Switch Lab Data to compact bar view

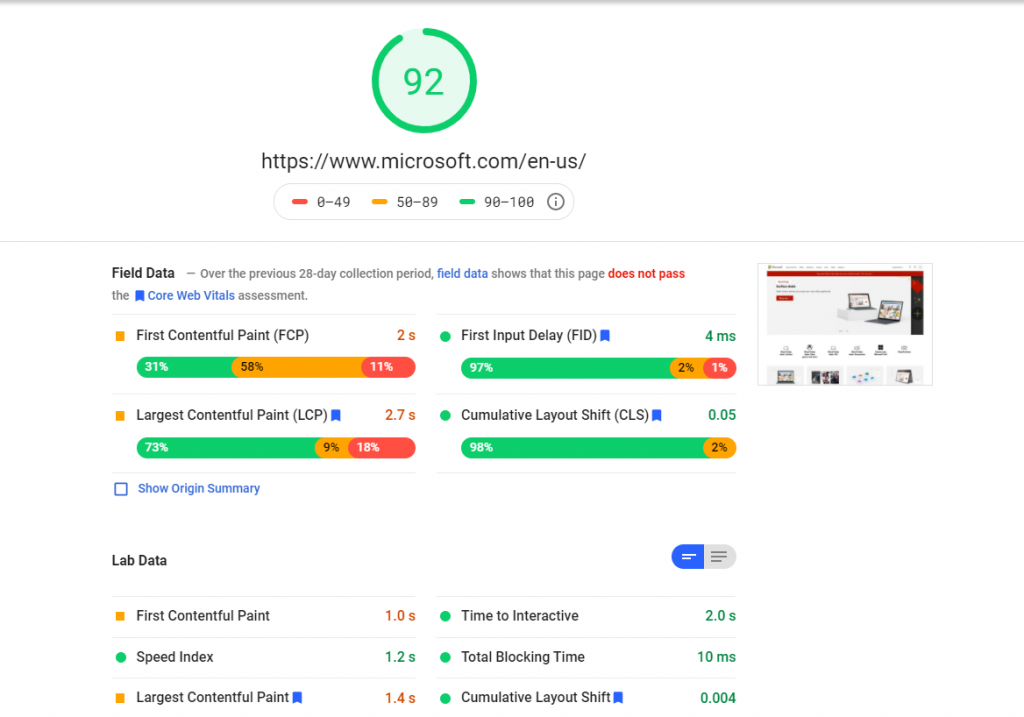click(688, 557)
